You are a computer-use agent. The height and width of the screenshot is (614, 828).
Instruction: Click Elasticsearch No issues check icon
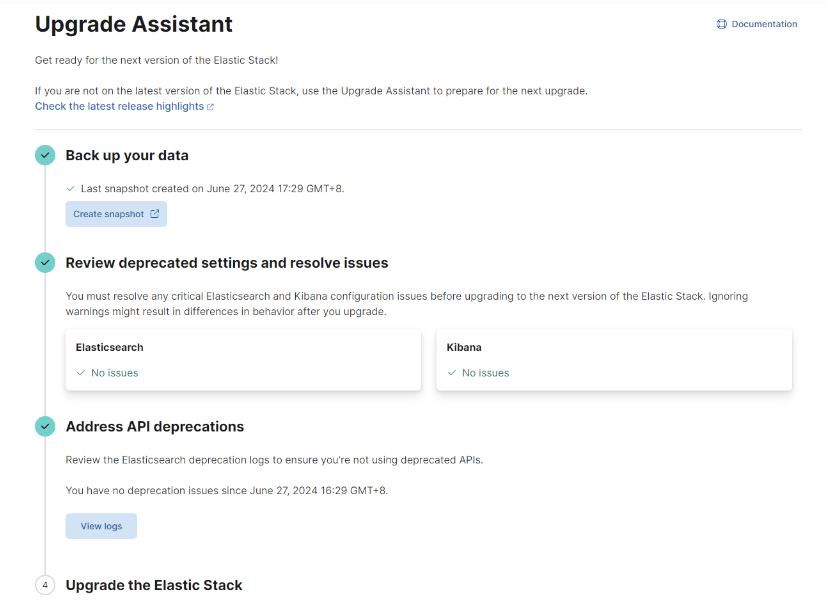point(81,373)
